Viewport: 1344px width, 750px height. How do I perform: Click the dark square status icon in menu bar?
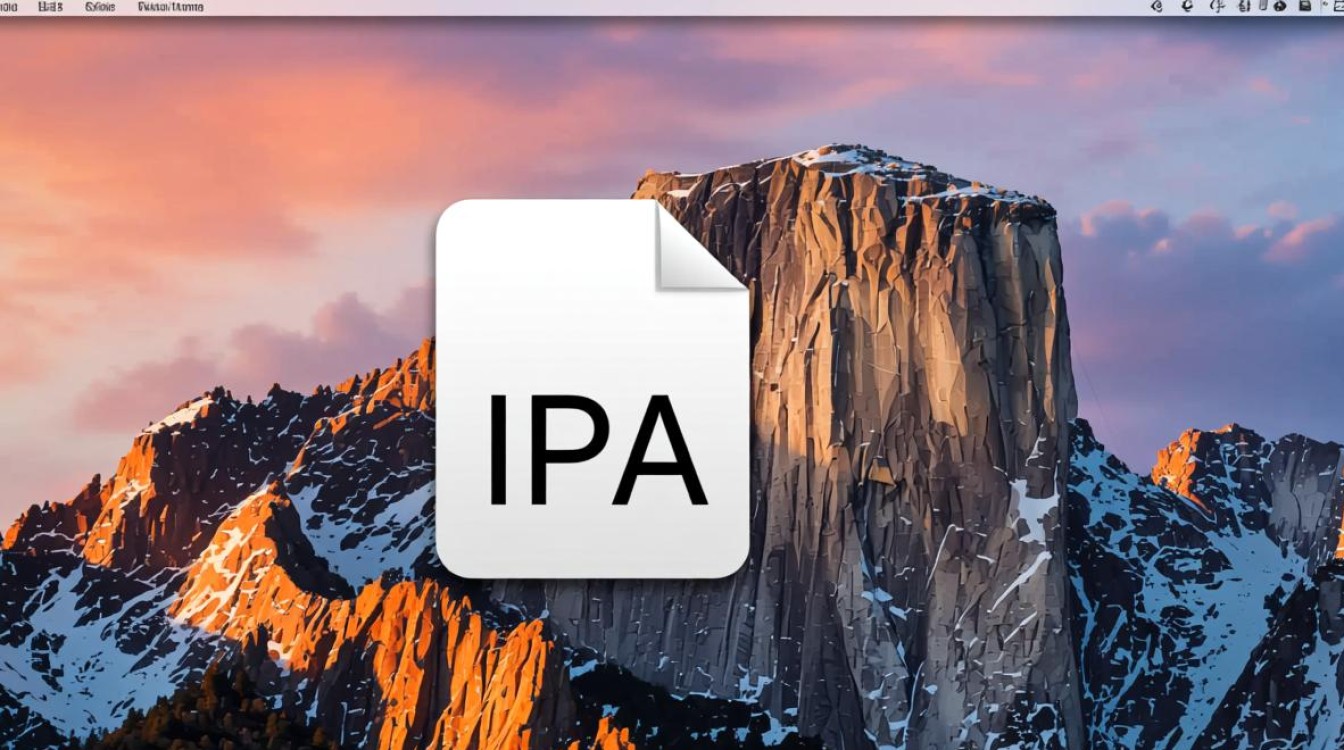click(1304, 6)
